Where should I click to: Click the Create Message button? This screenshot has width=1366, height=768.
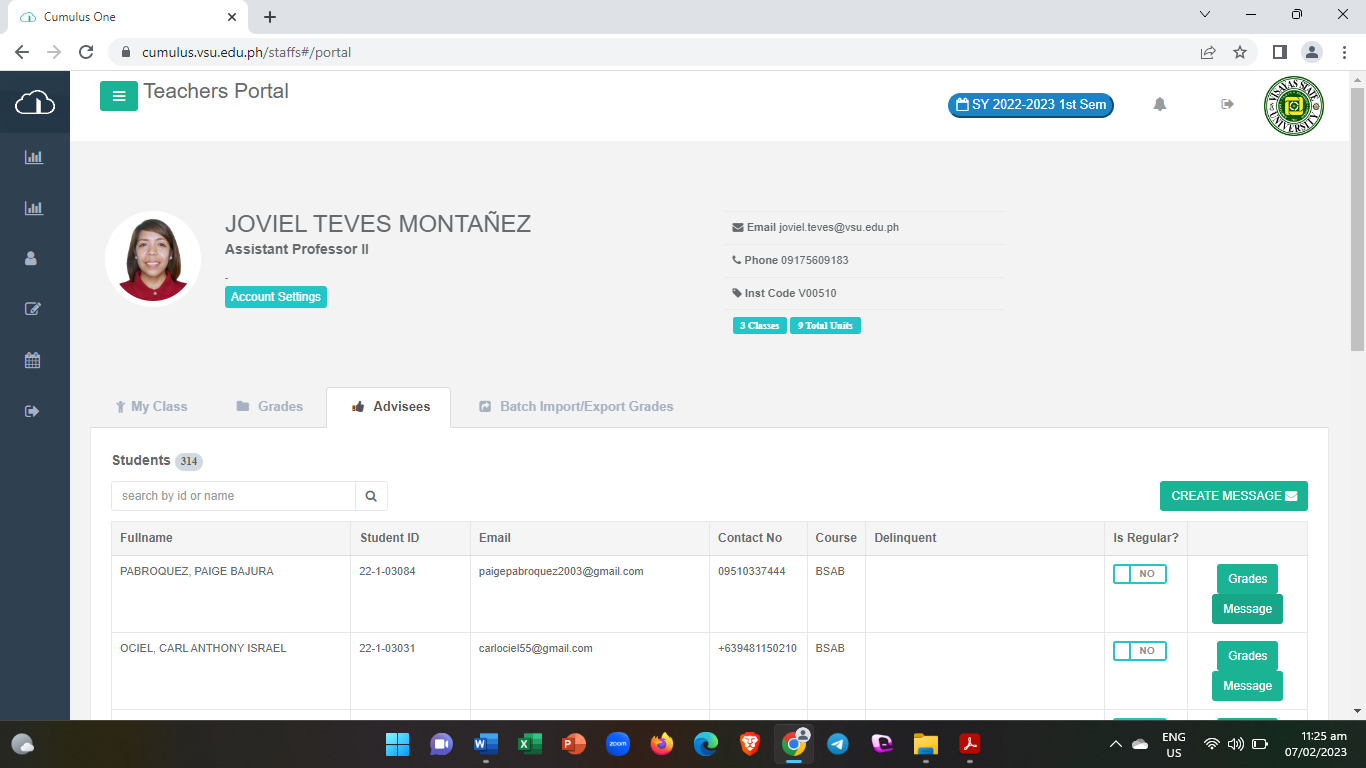[x=1233, y=496]
